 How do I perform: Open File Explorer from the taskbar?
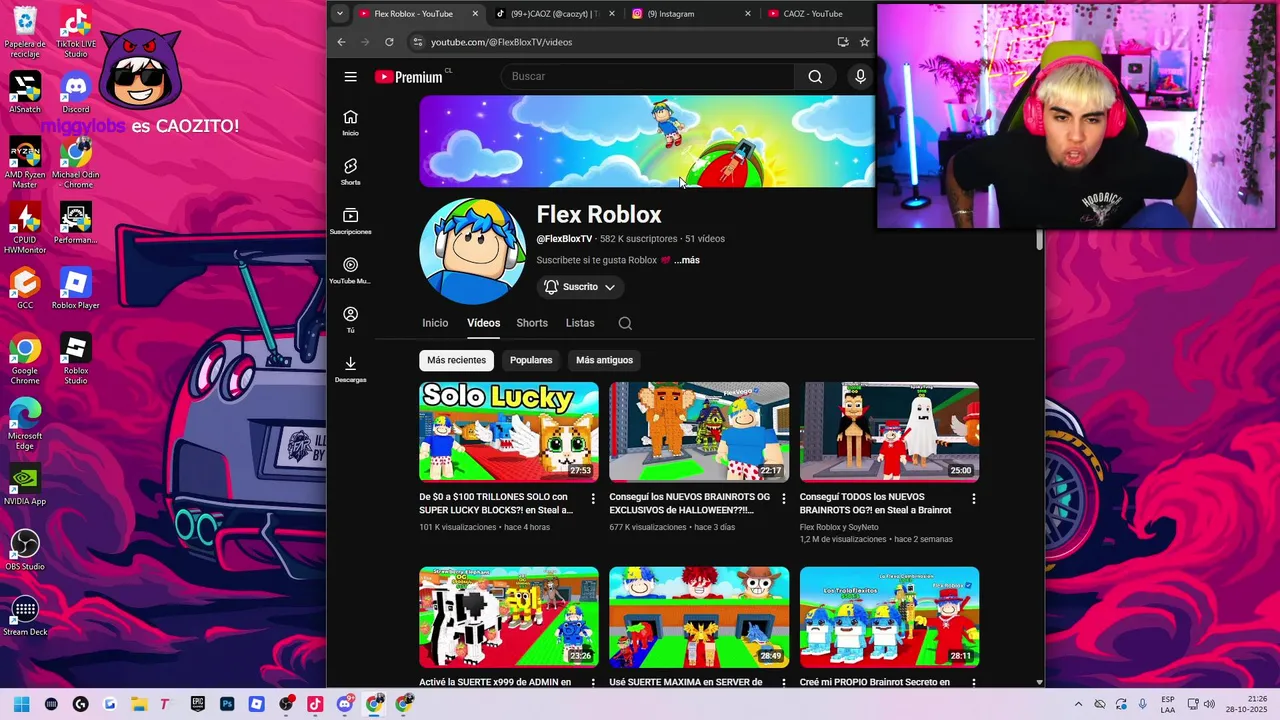tap(139, 704)
